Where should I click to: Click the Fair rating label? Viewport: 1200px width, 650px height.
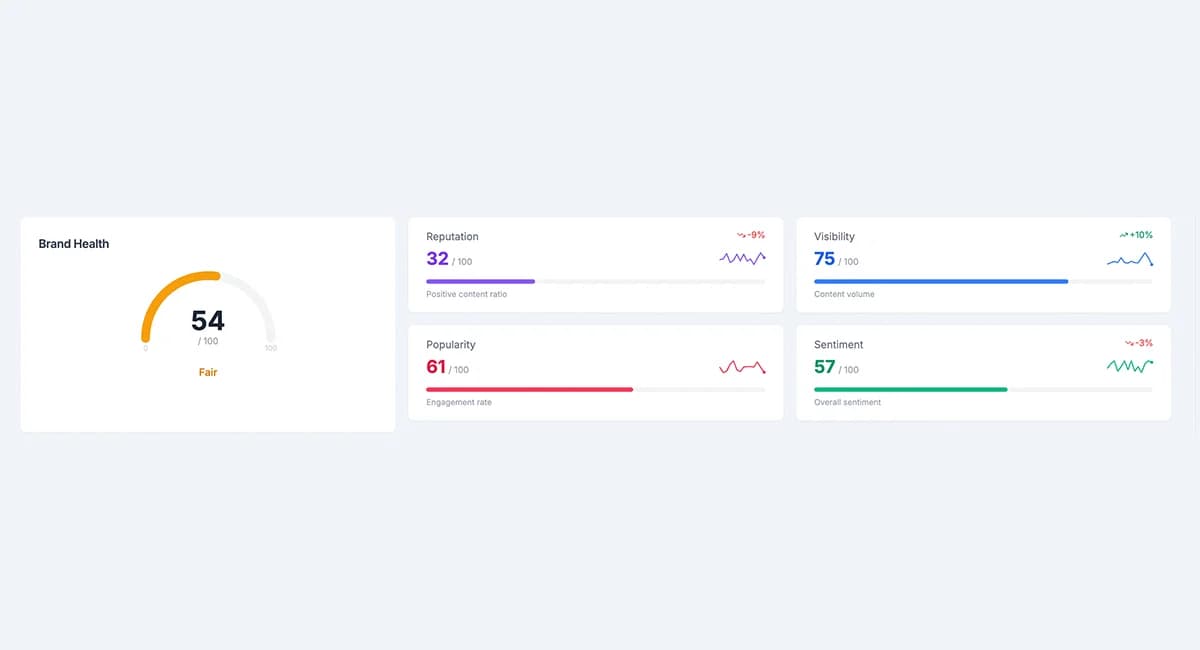tap(208, 372)
